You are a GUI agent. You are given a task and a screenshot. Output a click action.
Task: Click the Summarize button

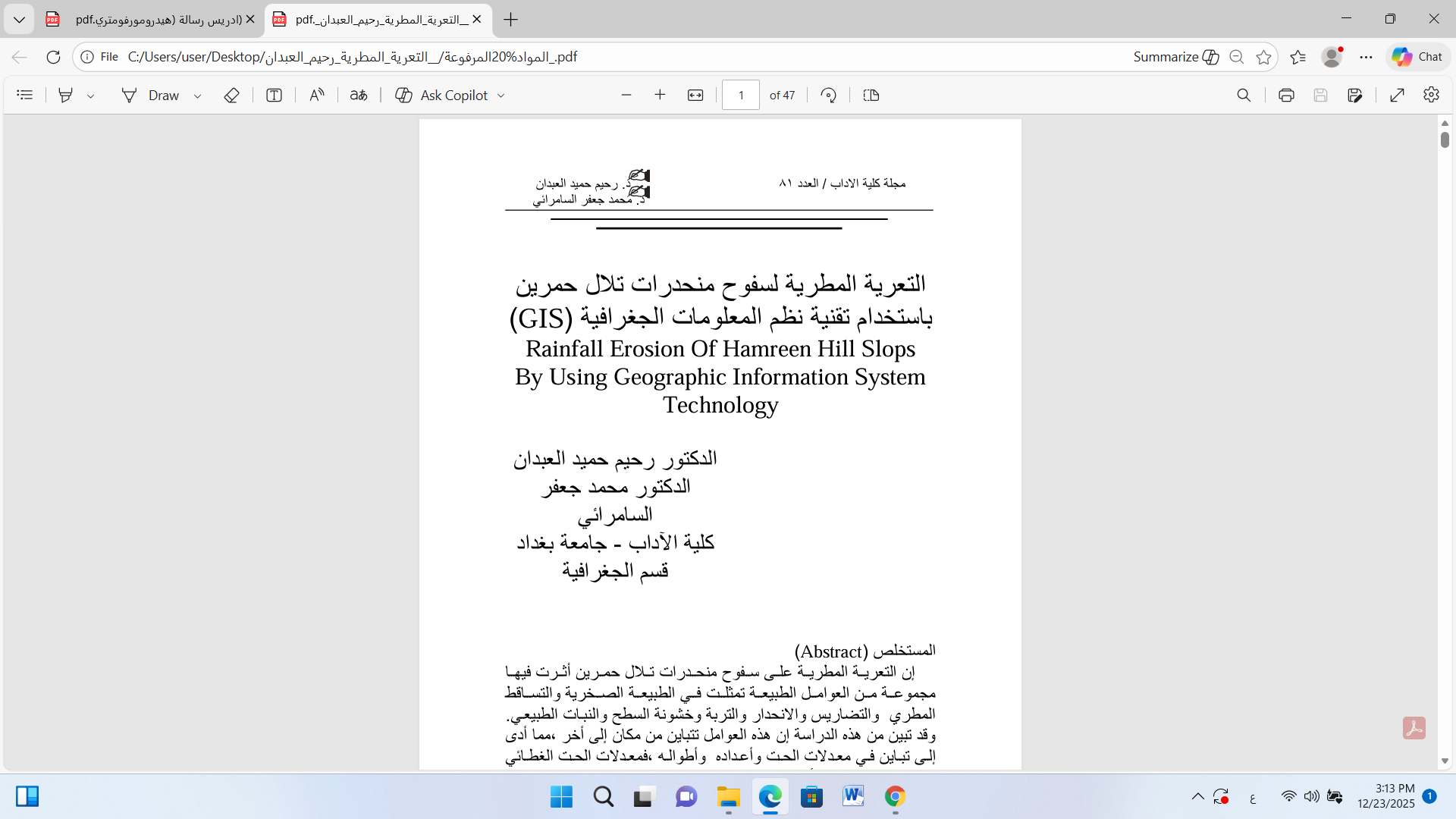(x=1175, y=57)
